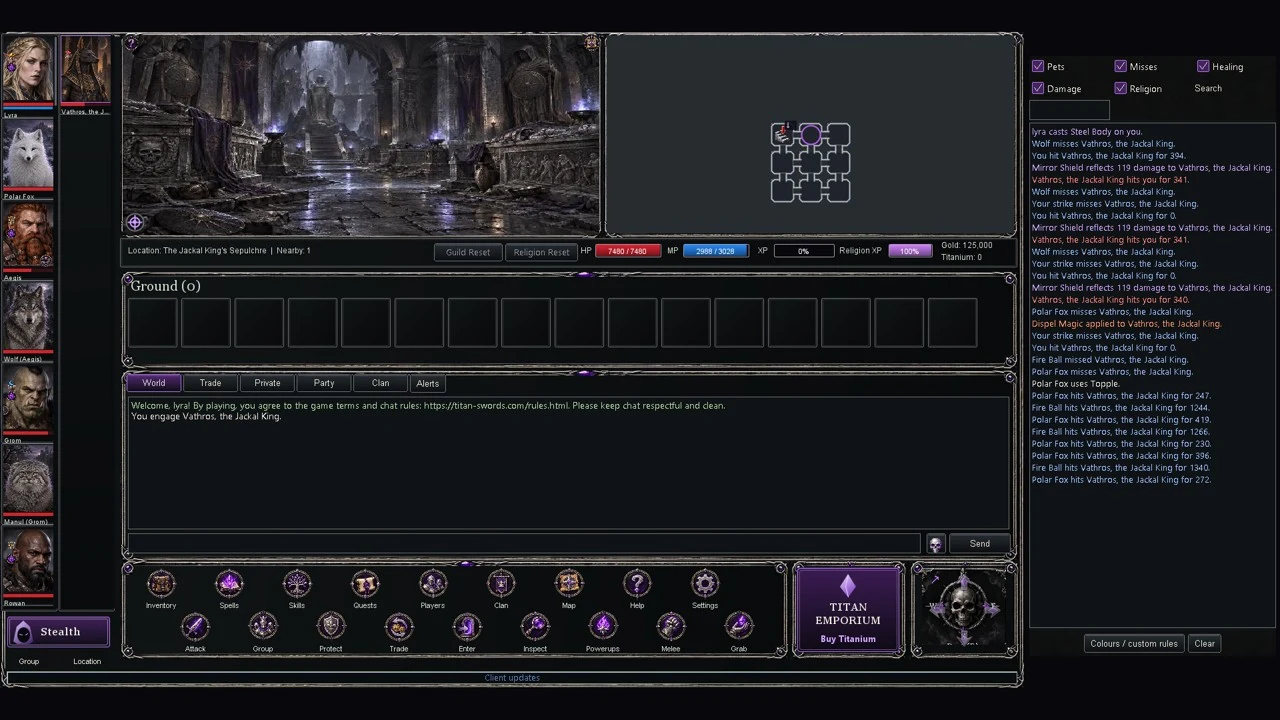Open the Map icon
The width and height of the screenshot is (1280, 720).
point(569,584)
